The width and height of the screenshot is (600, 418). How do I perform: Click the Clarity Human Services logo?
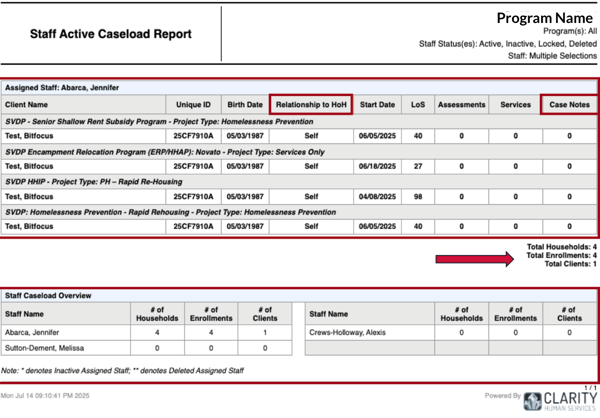click(x=559, y=400)
